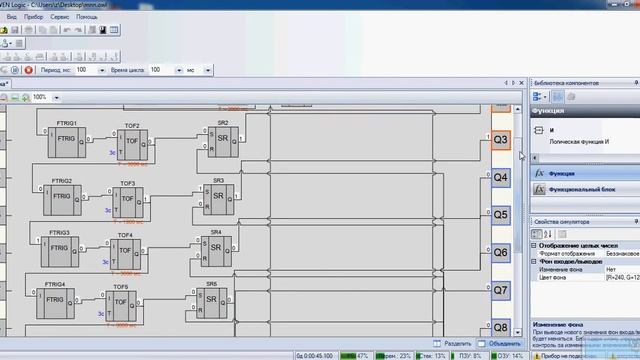This screenshot has width=640, height=360.
Task: Click the library list scroll-left arrow
Action: 535,158
